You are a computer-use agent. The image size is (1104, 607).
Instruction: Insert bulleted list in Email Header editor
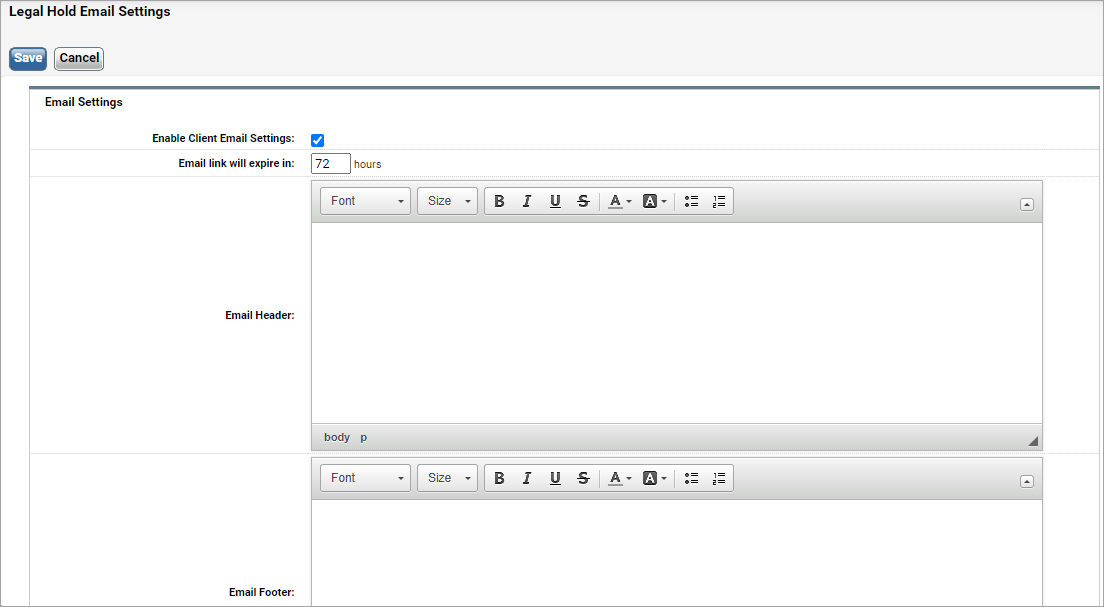[x=691, y=201]
